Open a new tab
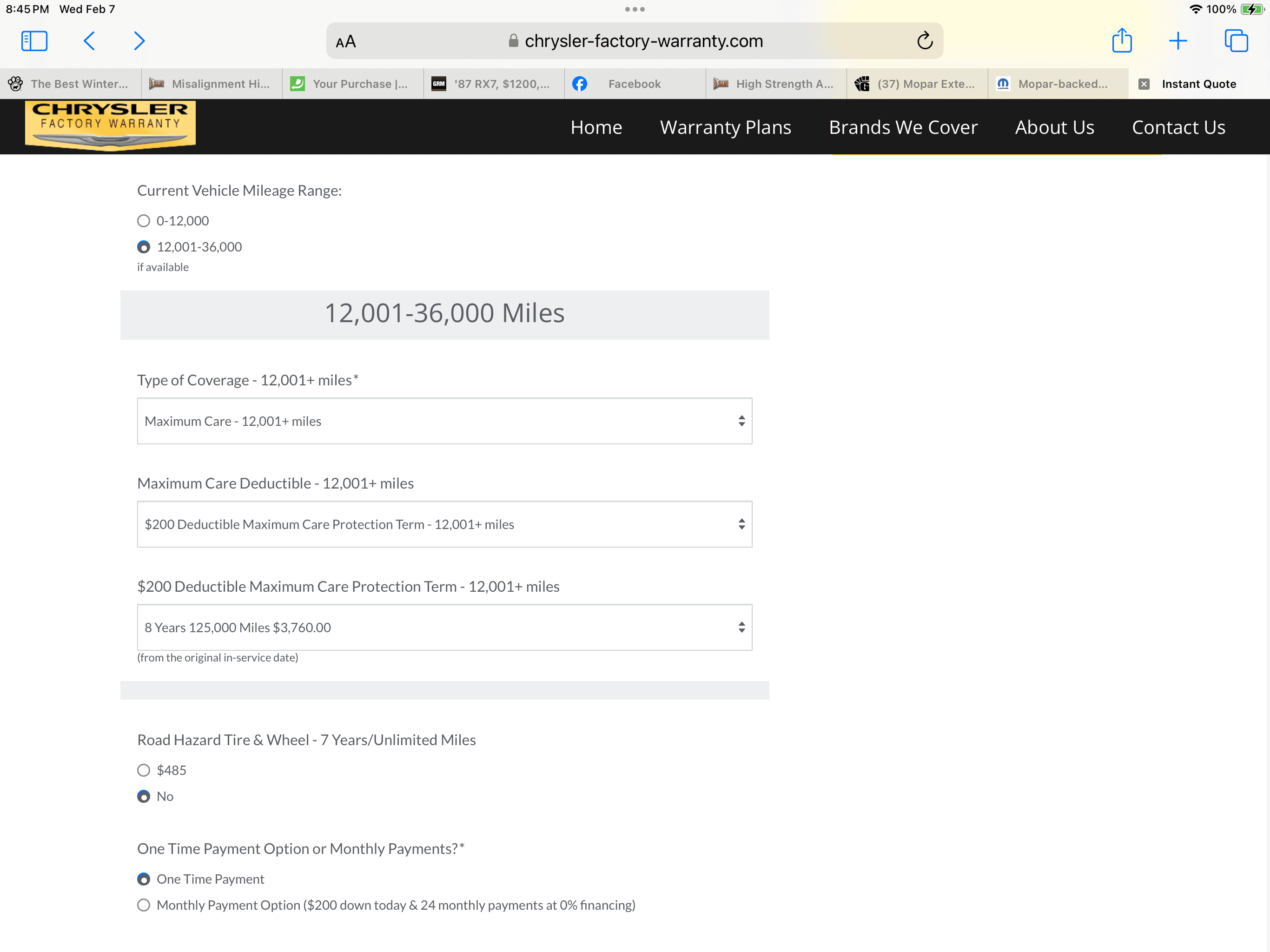1270x952 pixels. (x=1177, y=41)
